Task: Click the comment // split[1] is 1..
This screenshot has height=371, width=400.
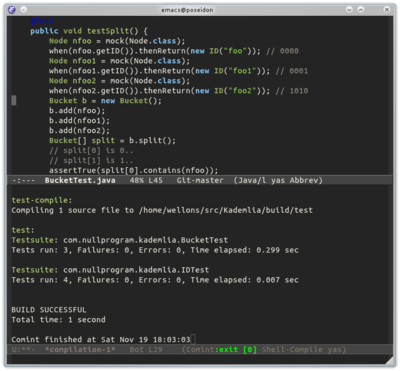Action: [x=91, y=161]
